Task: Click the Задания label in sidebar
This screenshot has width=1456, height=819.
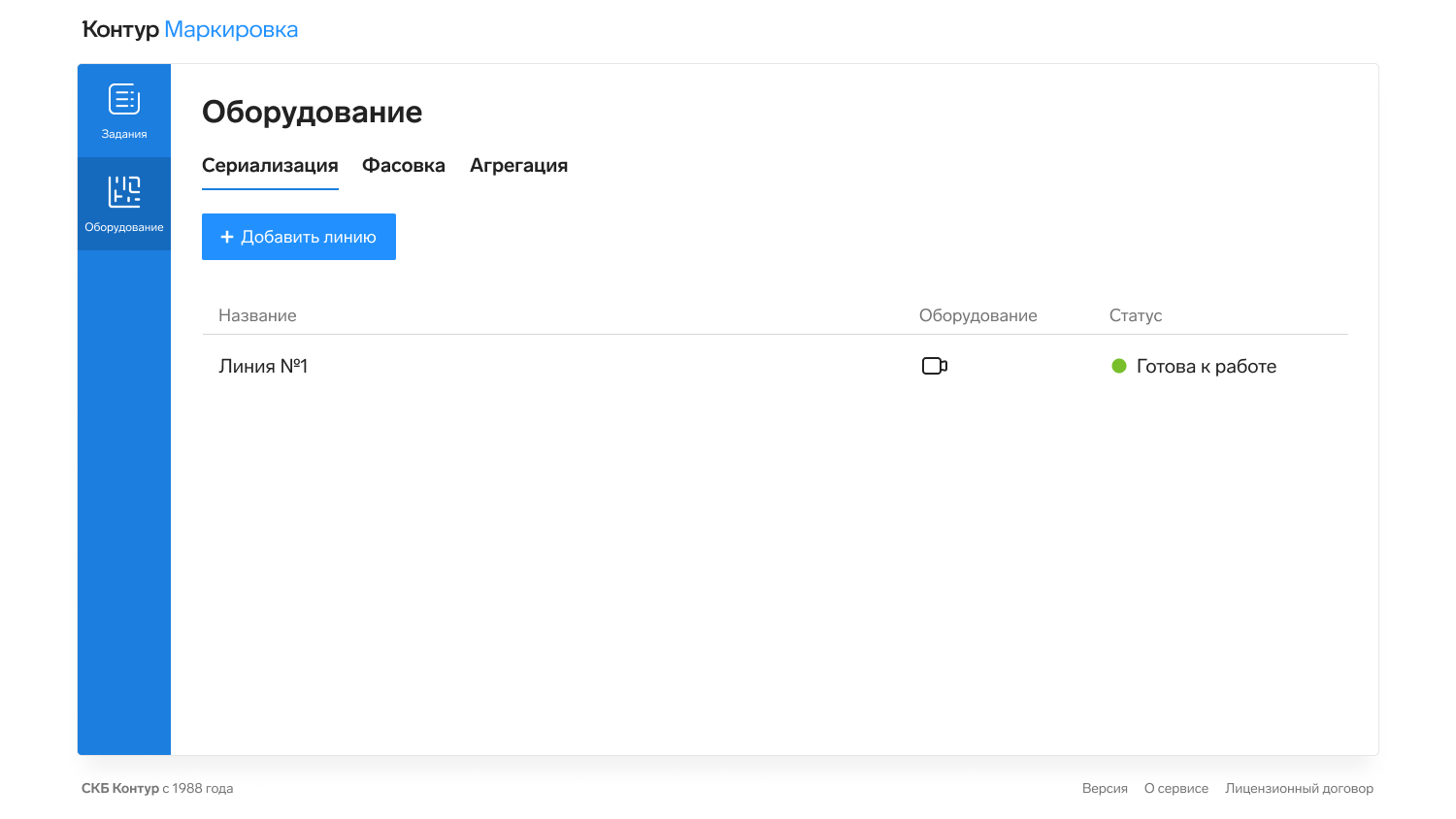Action: point(124,134)
